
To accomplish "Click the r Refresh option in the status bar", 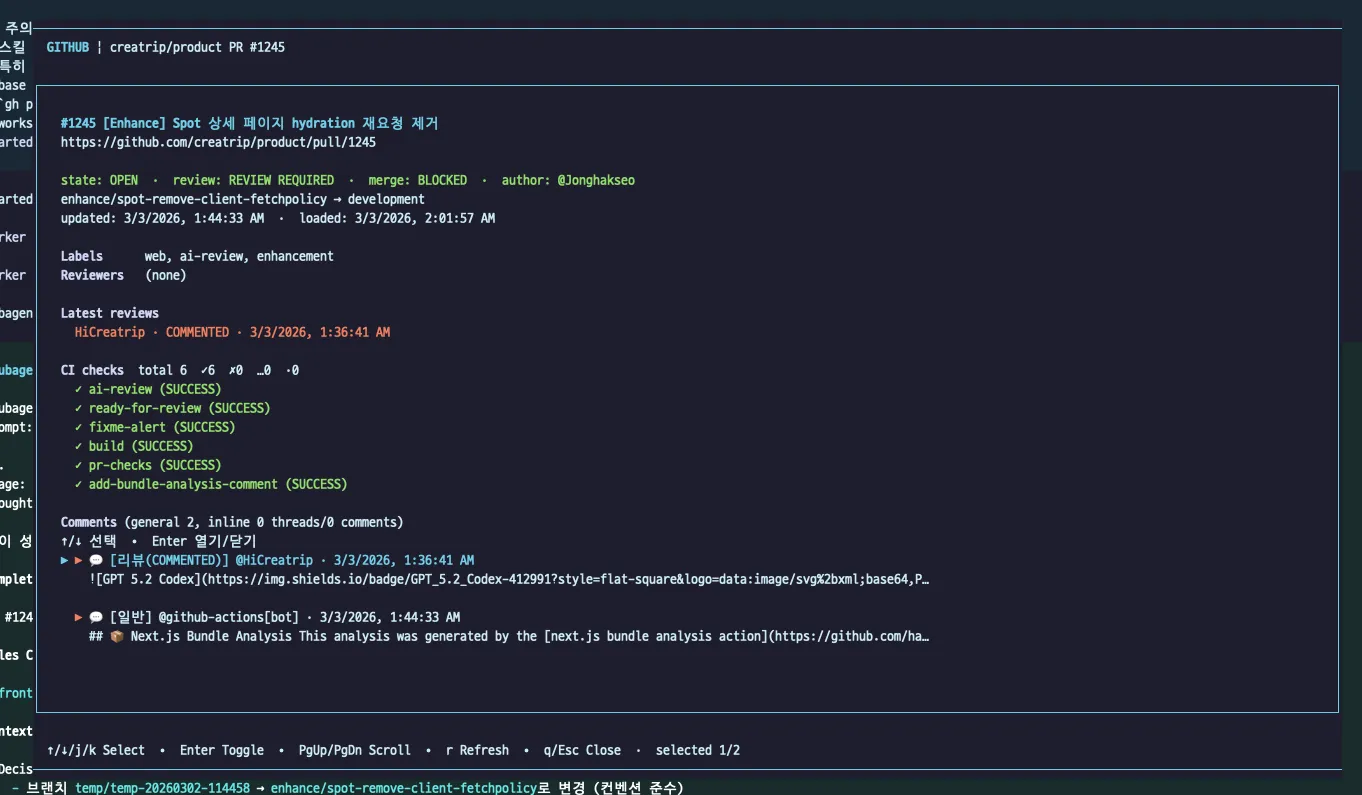I will point(476,750).
